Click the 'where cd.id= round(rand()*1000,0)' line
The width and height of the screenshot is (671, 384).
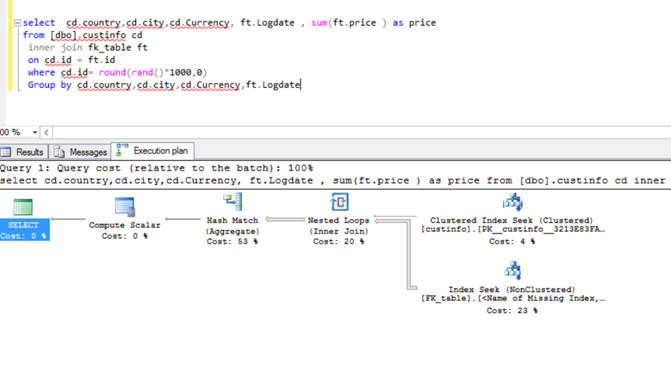point(117,72)
